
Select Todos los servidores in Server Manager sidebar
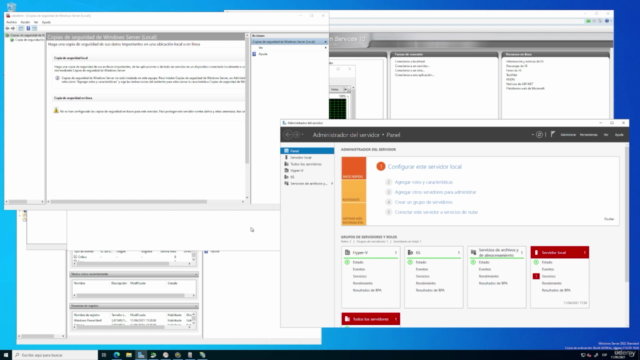[307, 164]
